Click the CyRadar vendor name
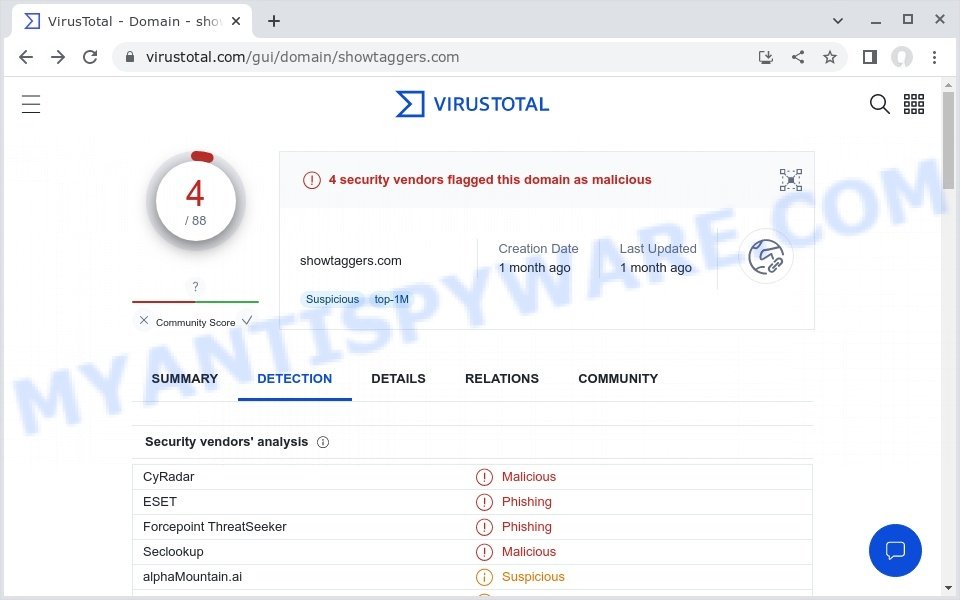 [168, 477]
